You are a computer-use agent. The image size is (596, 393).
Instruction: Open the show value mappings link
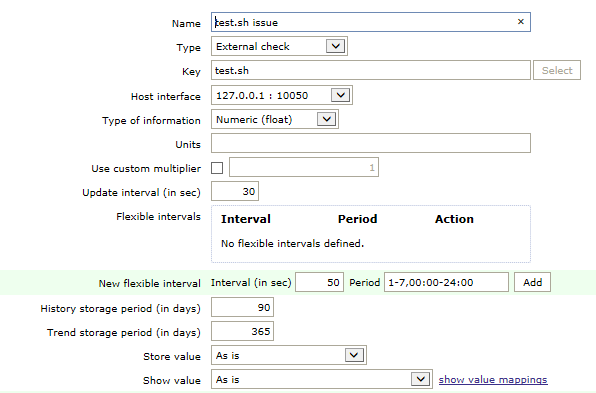click(493, 379)
